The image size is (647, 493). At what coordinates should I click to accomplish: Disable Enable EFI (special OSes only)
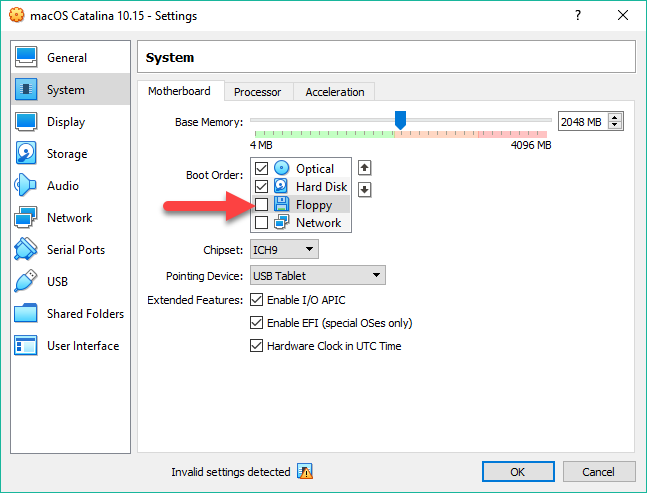(257, 323)
